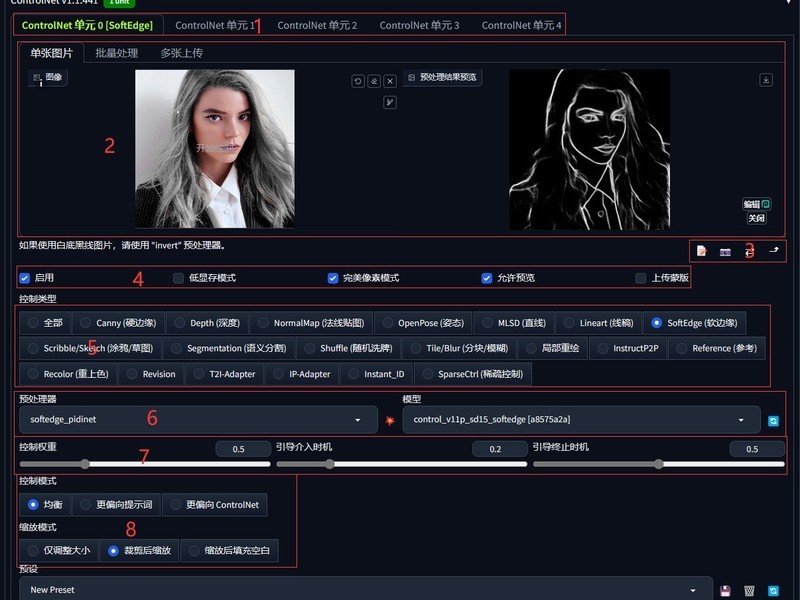The height and width of the screenshot is (600, 800).
Task: Click the swap arrows icon beside the camera
Action: click(749, 251)
